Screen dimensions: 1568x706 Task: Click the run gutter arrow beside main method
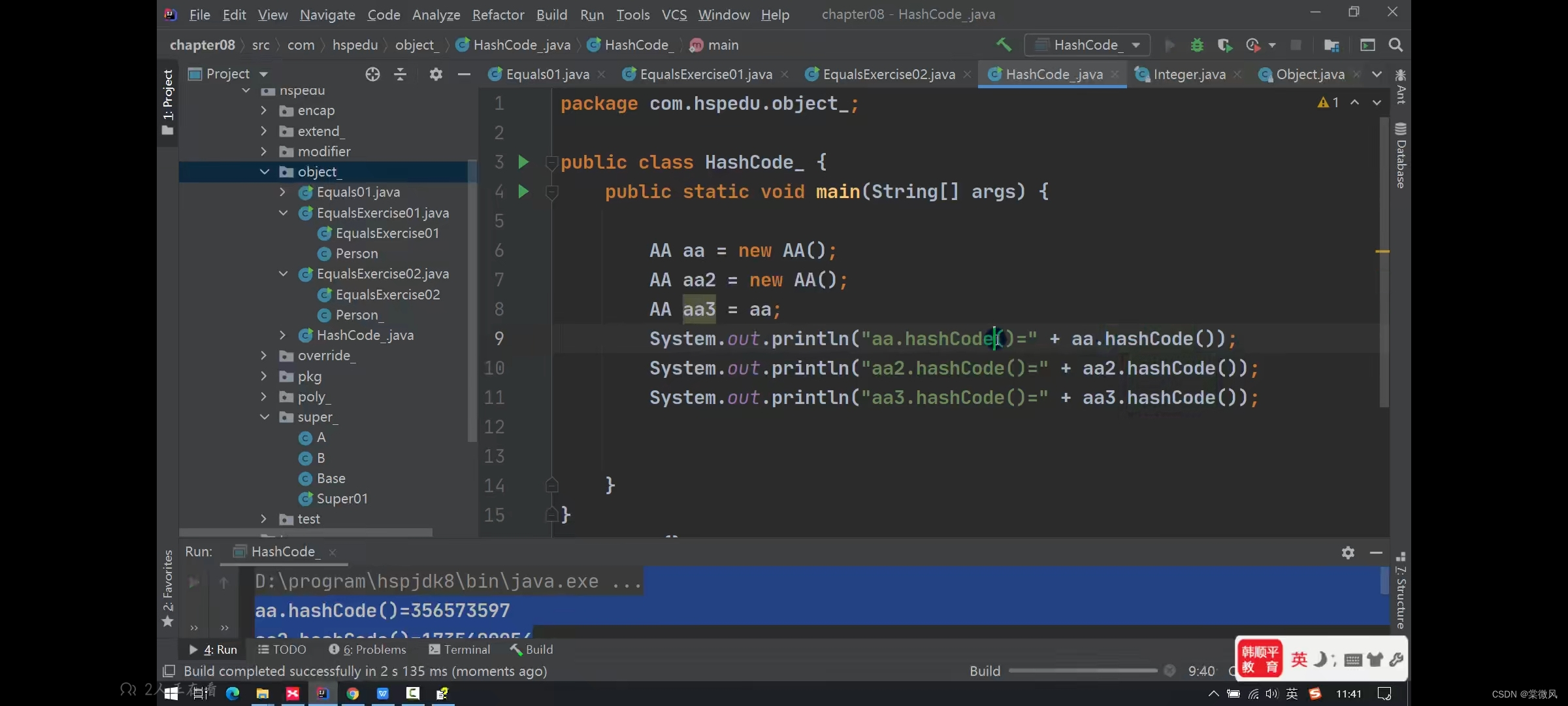tap(523, 192)
